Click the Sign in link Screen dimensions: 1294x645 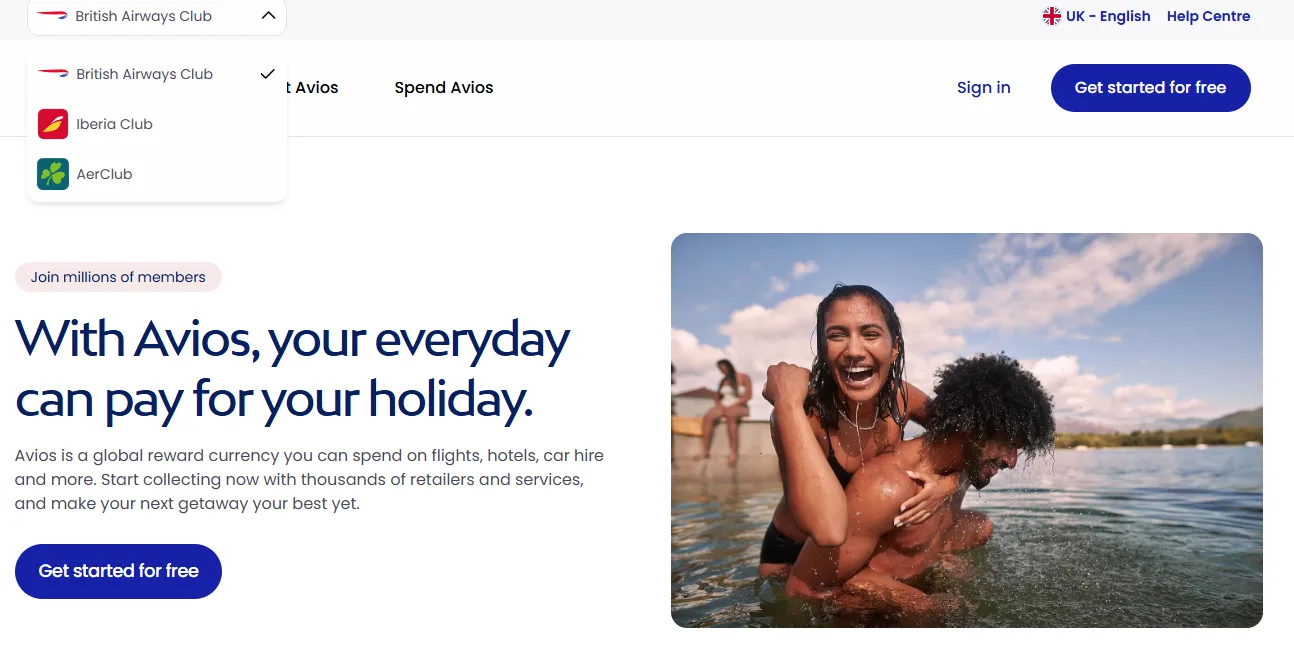984,88
